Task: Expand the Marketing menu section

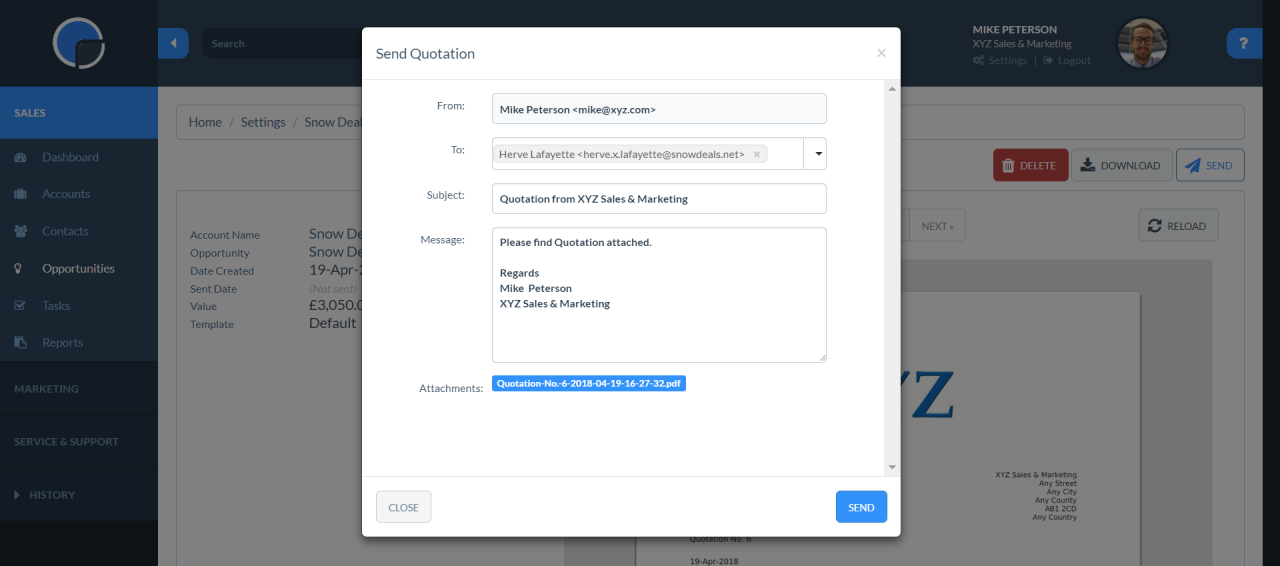Action: (46, 389)
